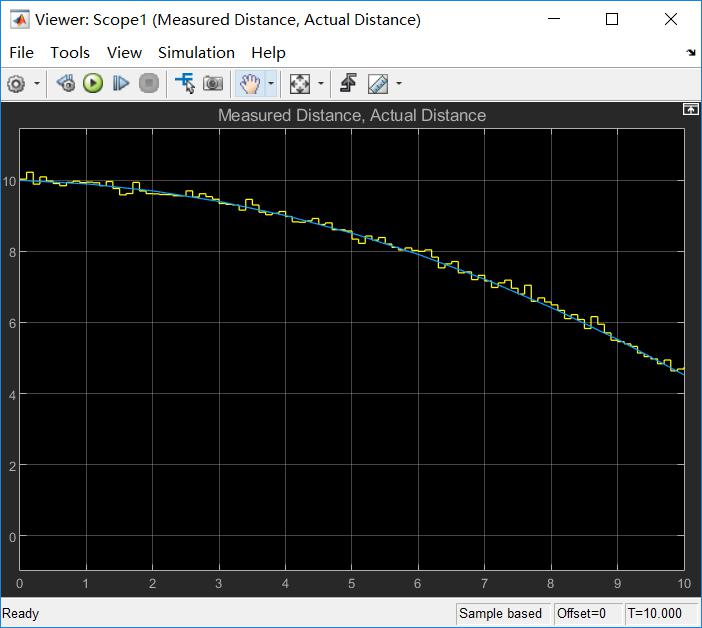Close the Scope1 viewer window
Image resolution: width=702 pixels, height=628 pixels.
[x=671, y=19]
